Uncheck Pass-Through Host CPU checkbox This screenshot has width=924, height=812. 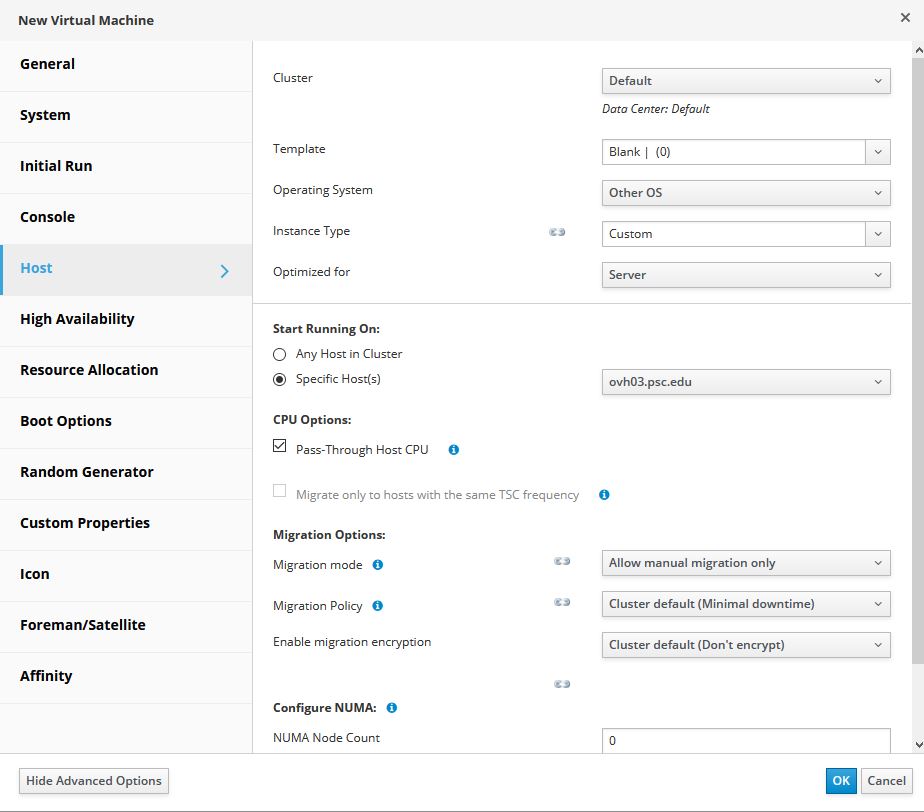click(280, 447)
